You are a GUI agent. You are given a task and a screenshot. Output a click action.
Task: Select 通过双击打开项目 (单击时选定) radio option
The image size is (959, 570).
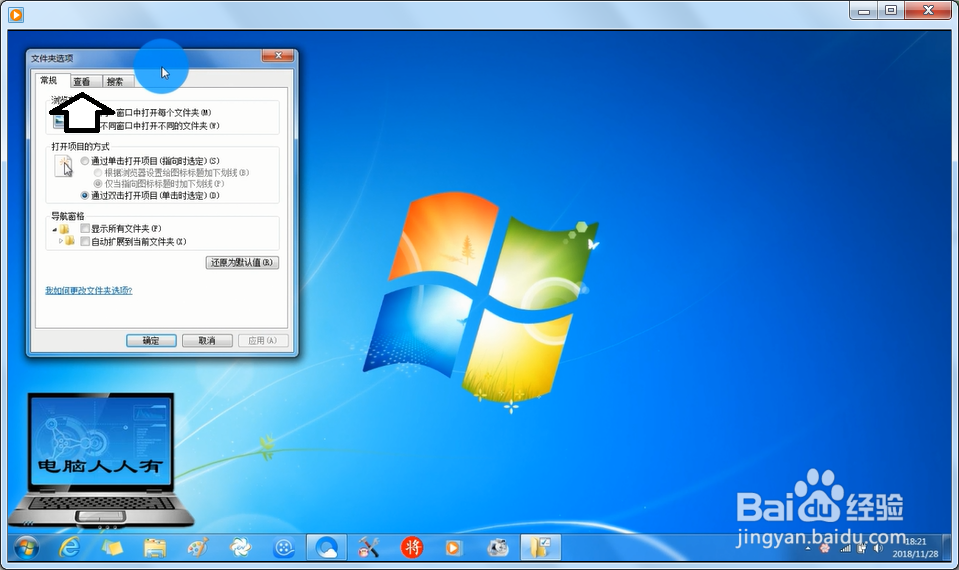coord(85,196)
